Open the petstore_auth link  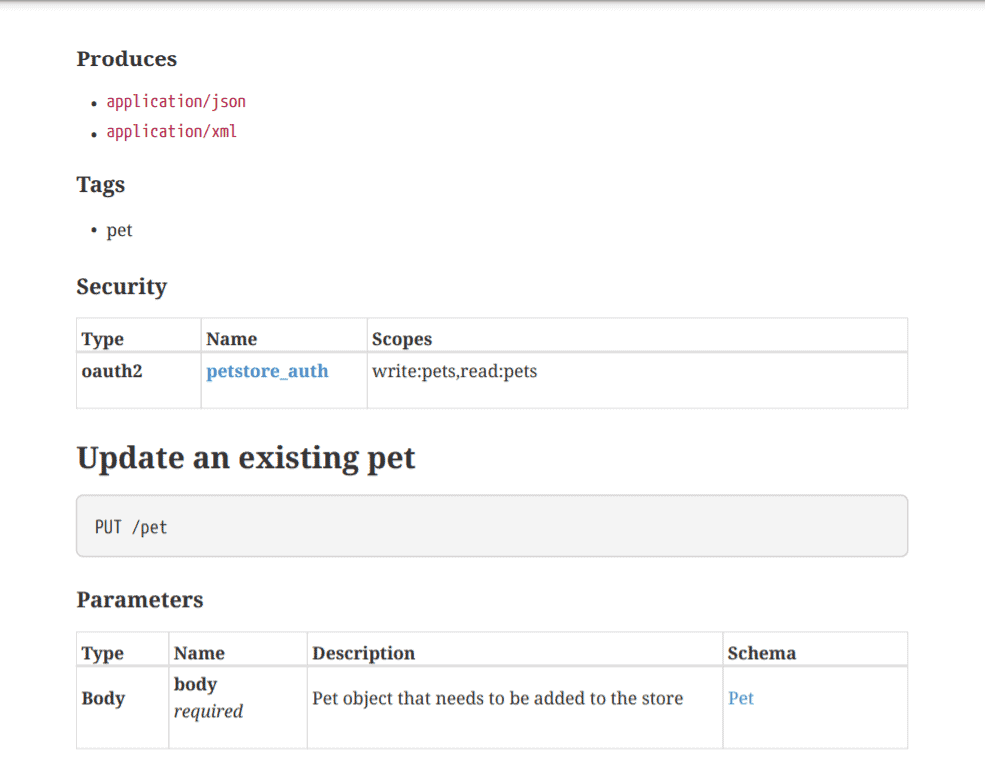point(267,371)
